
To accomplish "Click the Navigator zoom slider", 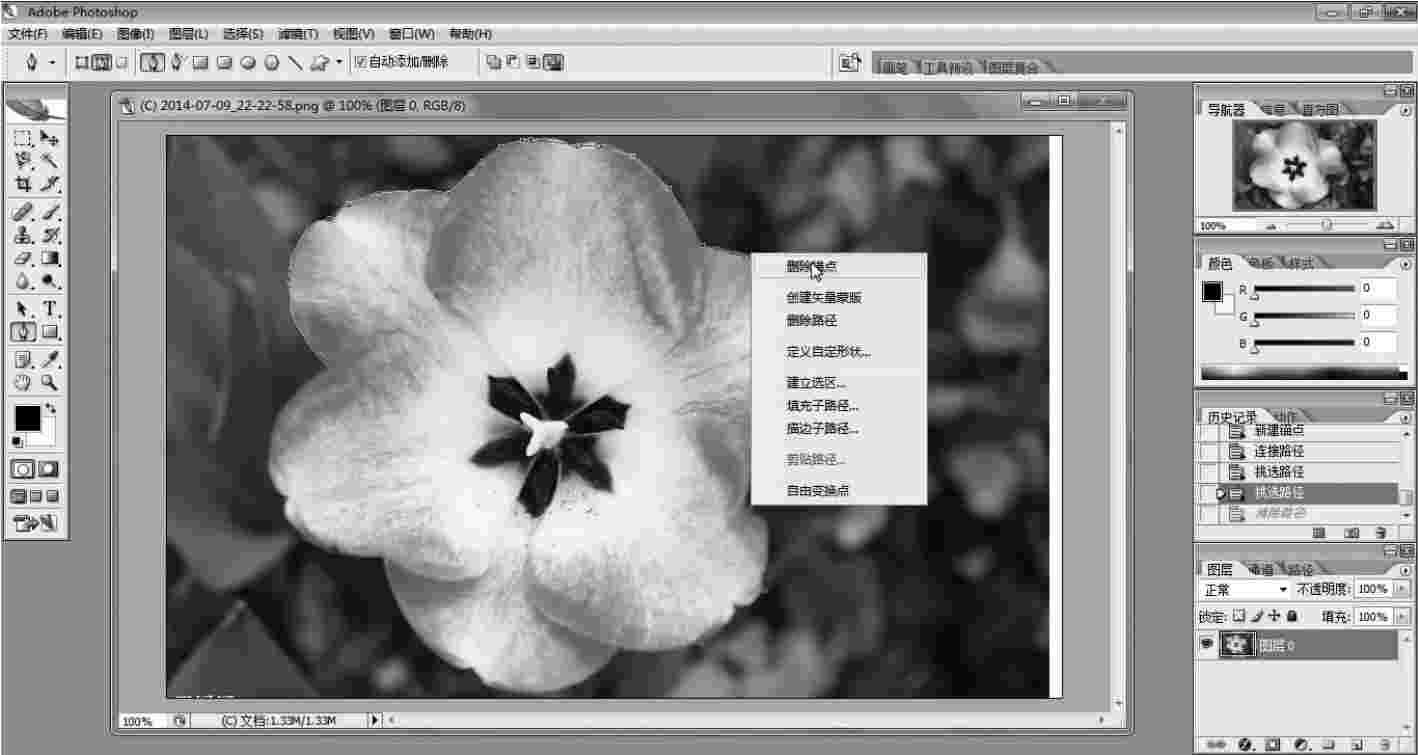I will tap(1327, 225).
